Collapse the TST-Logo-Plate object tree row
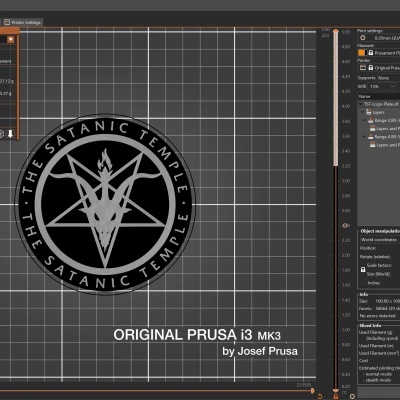Viewport: 400px width, 400px height. coord(361,104)
